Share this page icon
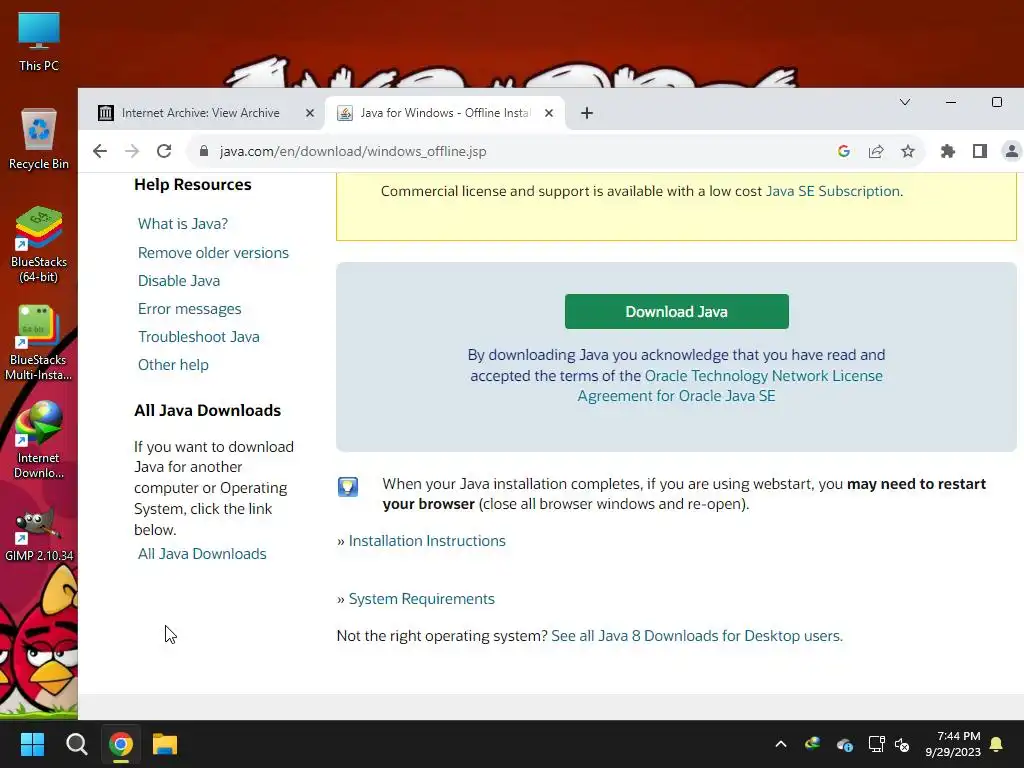Viewport: 1024px width, 768px height. click(x=876, y=152)
